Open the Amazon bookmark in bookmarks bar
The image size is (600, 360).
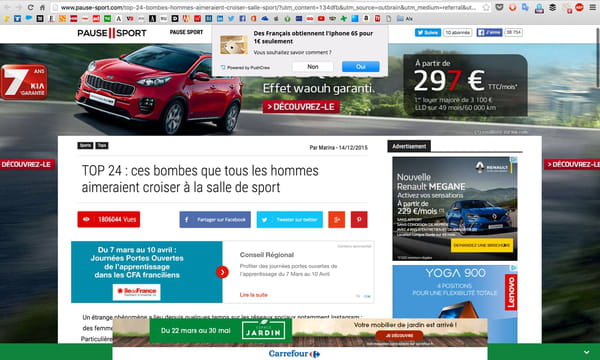pos(366,18)
